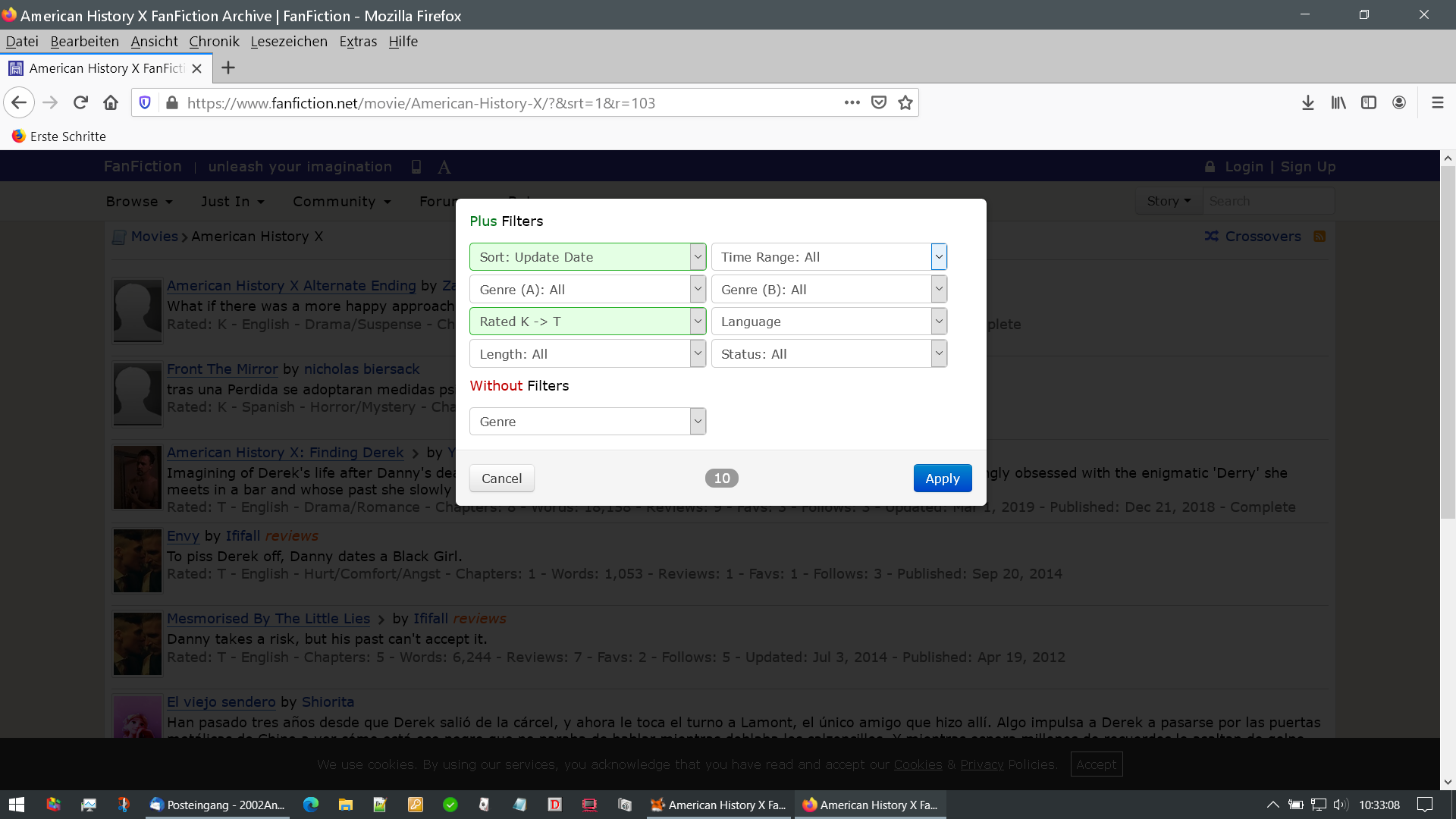This screenshot has height=819, width=1456.
Task: Show Firefox library icon
Action: coord(1338,102)
